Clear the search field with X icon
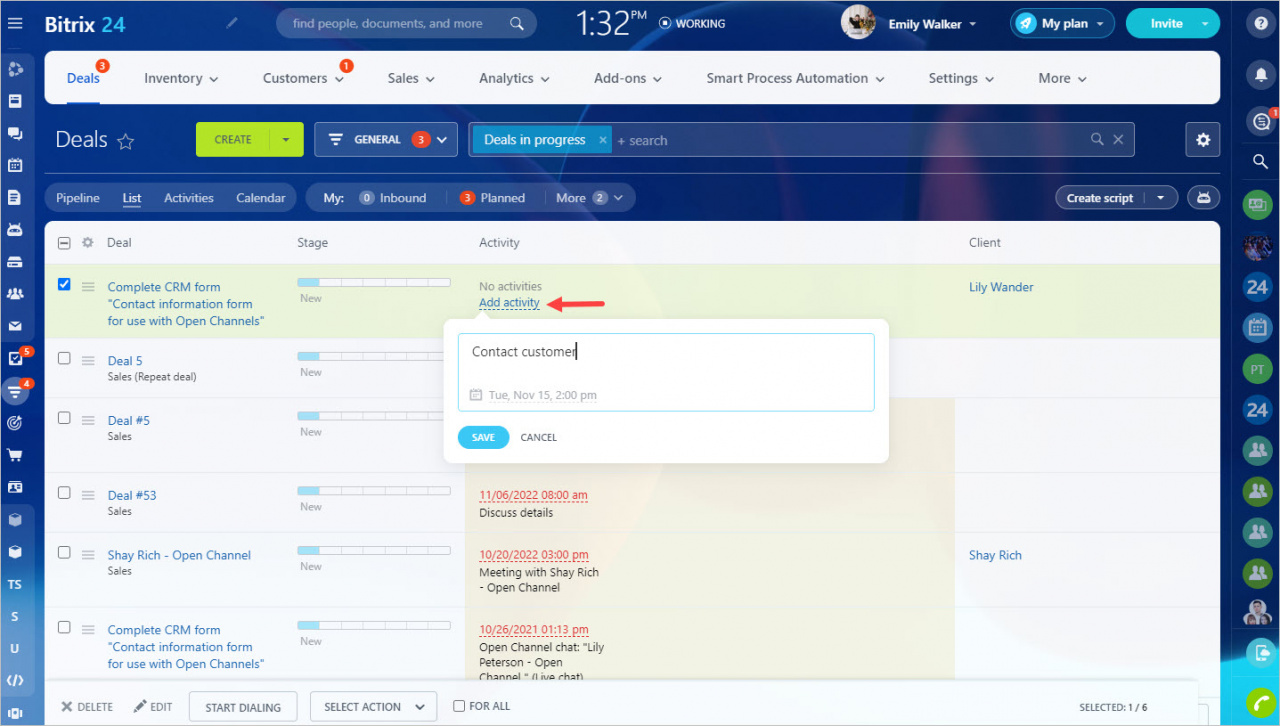 pos(1119,140)
